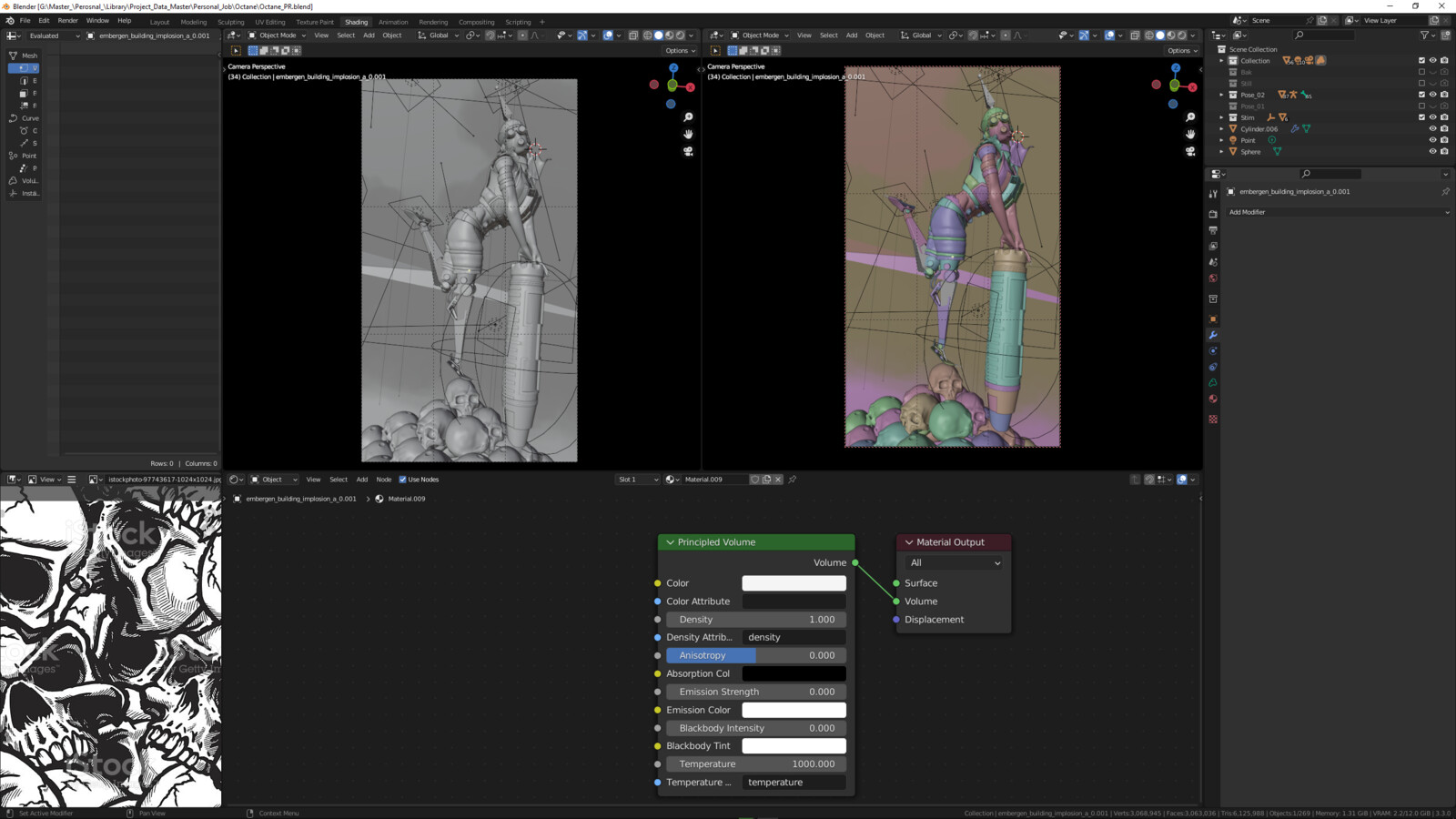Open the outliner filter dropdown

point(1427,35)
